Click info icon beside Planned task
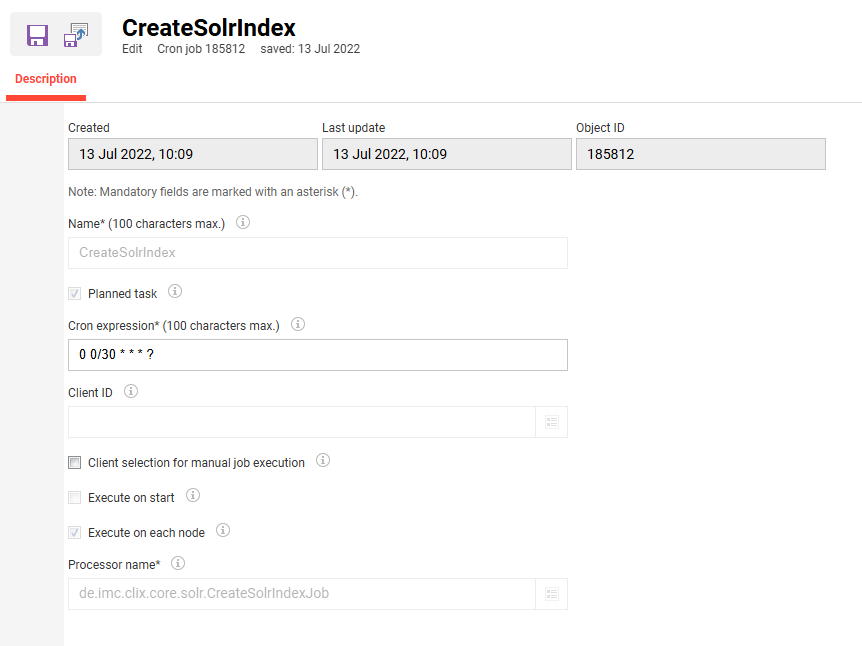Viewport: 862px width, 646px height. 175,291
